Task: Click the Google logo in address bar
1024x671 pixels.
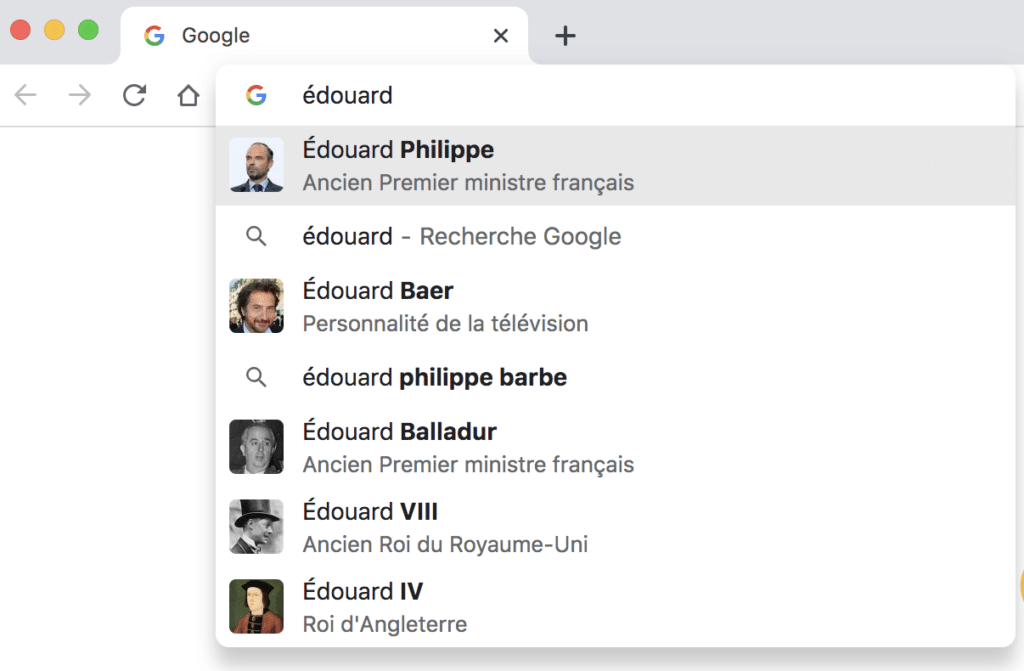Action: pos(256,95)
